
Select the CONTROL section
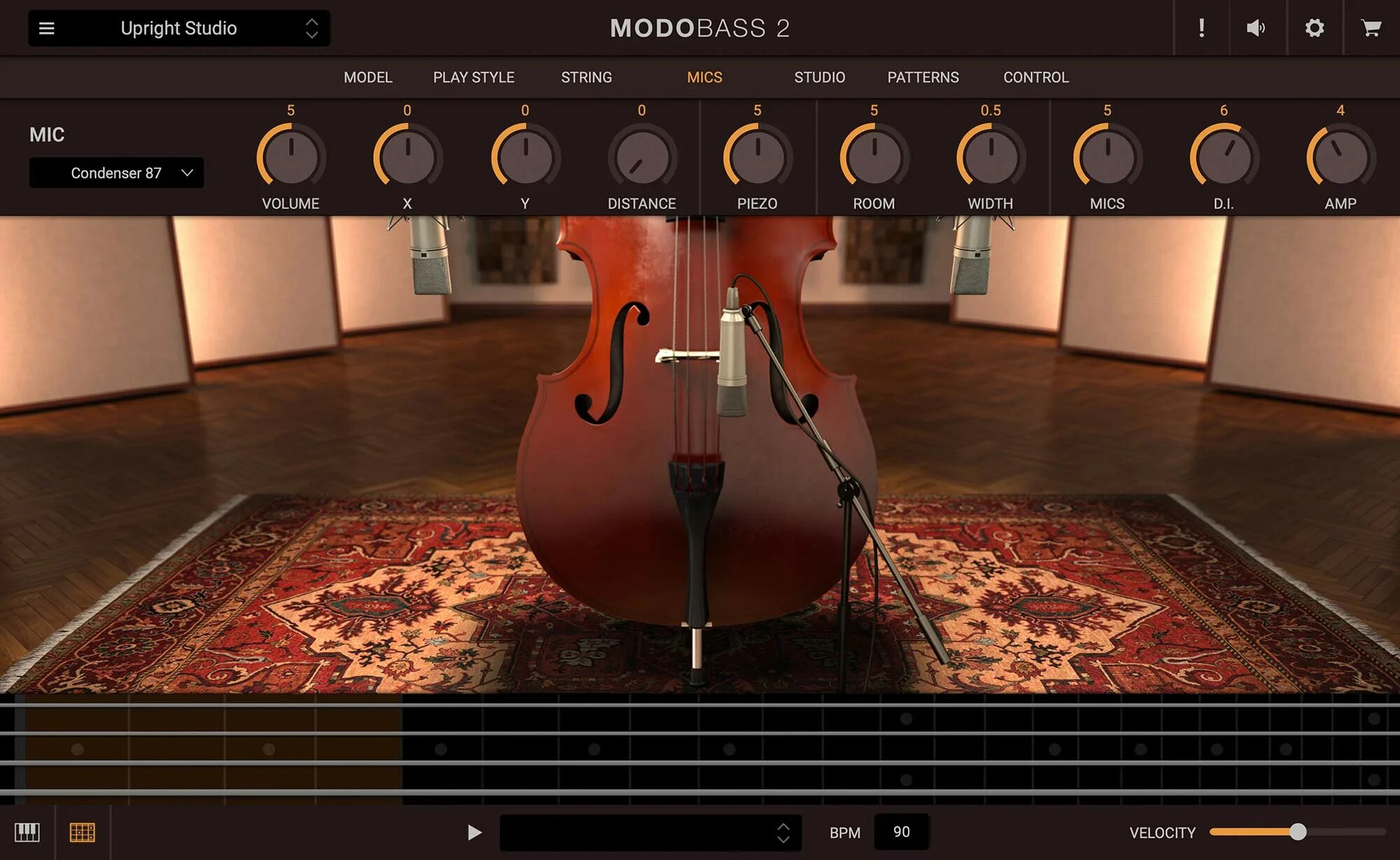click(1035, 77)
